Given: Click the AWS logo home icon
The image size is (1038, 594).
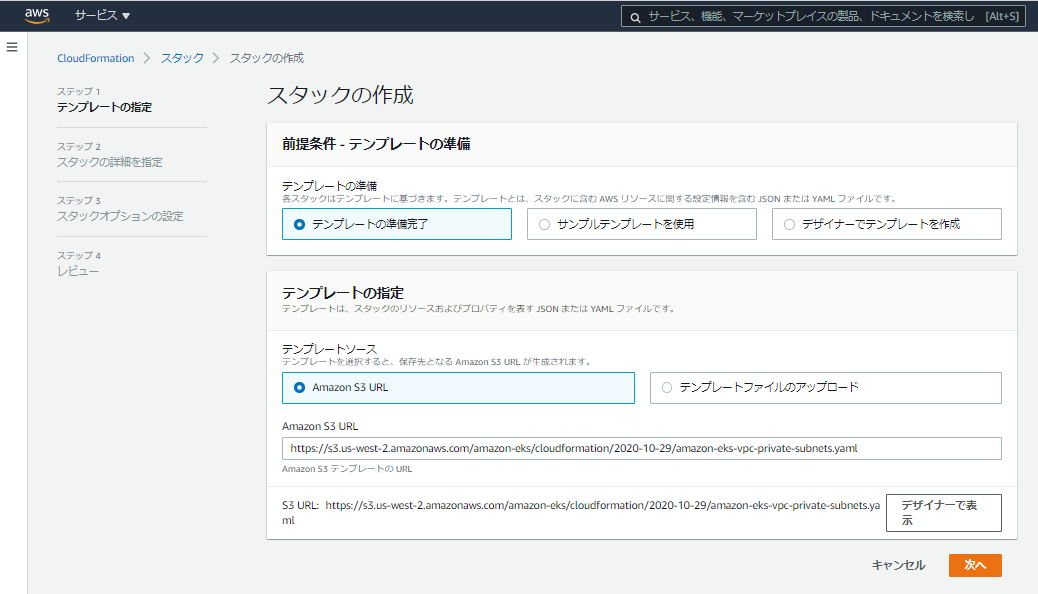Looking at the screenshot, I should pos(37,15).
